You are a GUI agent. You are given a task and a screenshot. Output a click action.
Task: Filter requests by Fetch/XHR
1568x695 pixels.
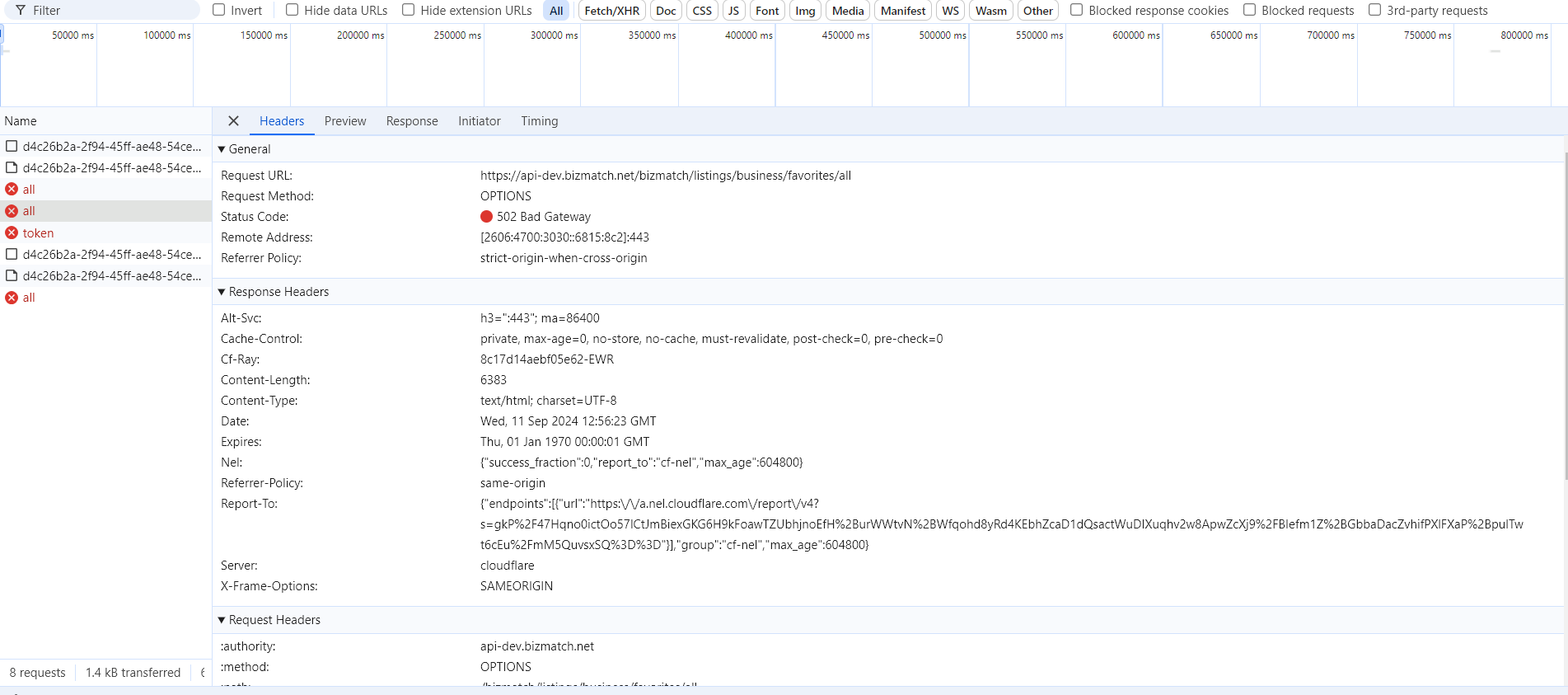point(611,11)
